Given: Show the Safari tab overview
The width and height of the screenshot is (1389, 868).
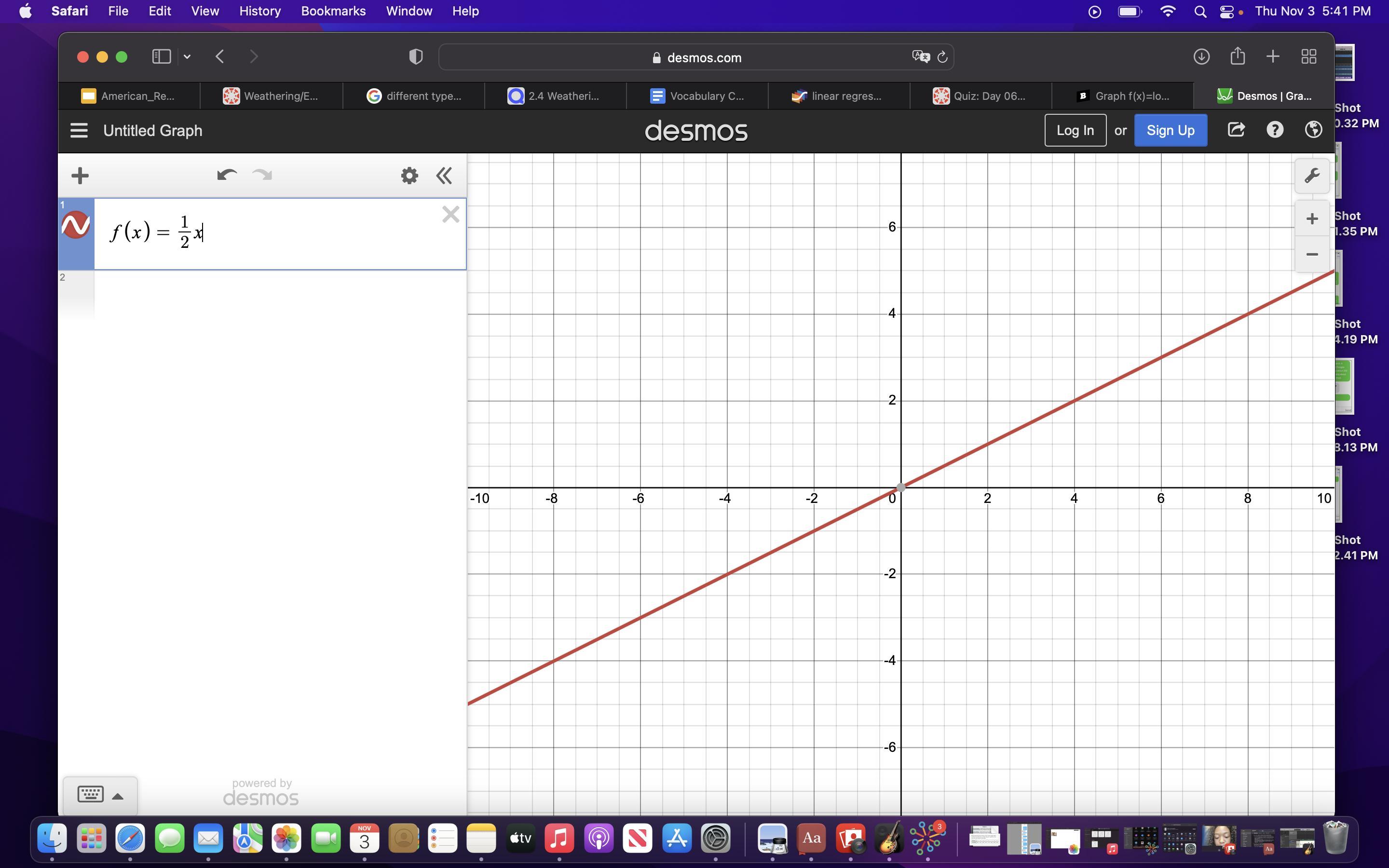Looking at the screenshot, I should (1308, 56).
